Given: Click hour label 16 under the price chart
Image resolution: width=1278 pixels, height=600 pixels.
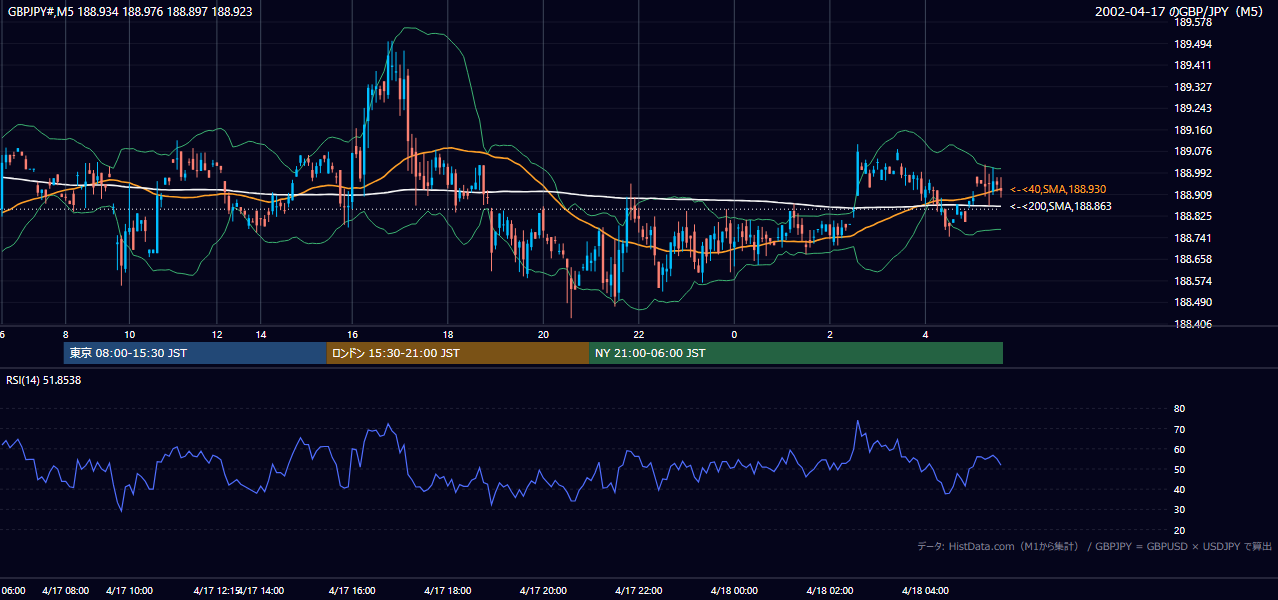Looking at the screenshot, I should [x=352, y=334].
